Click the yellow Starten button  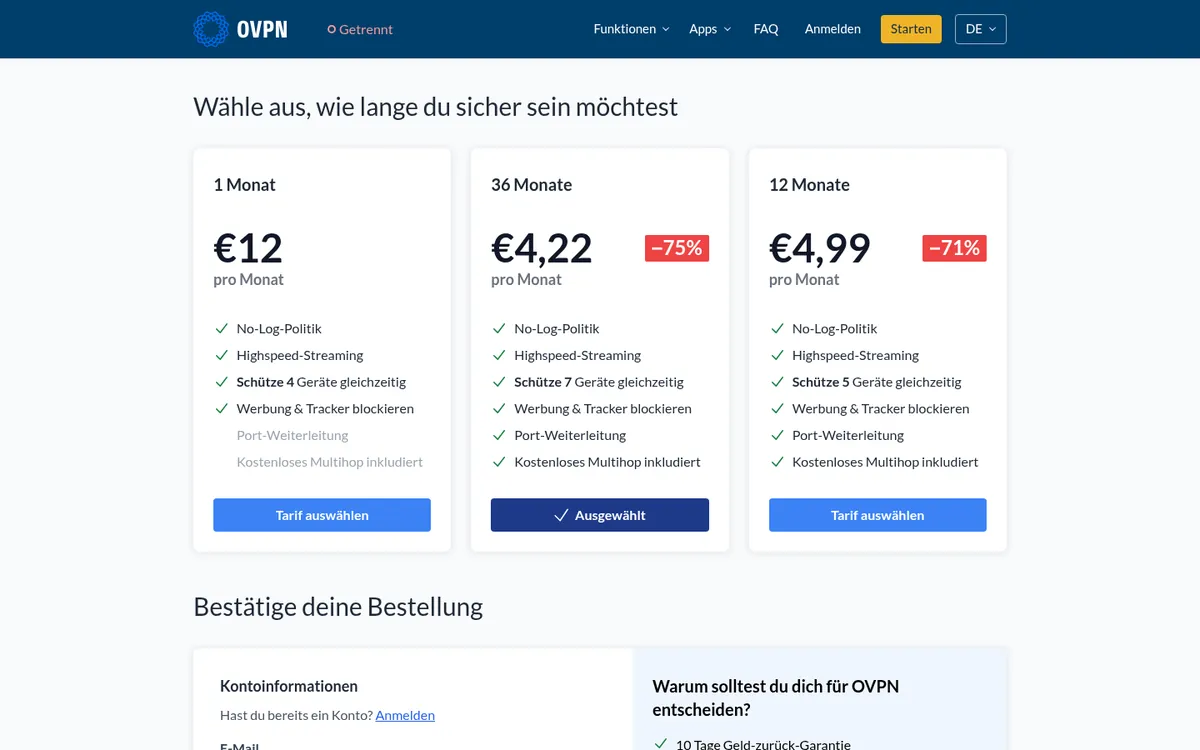911,29
